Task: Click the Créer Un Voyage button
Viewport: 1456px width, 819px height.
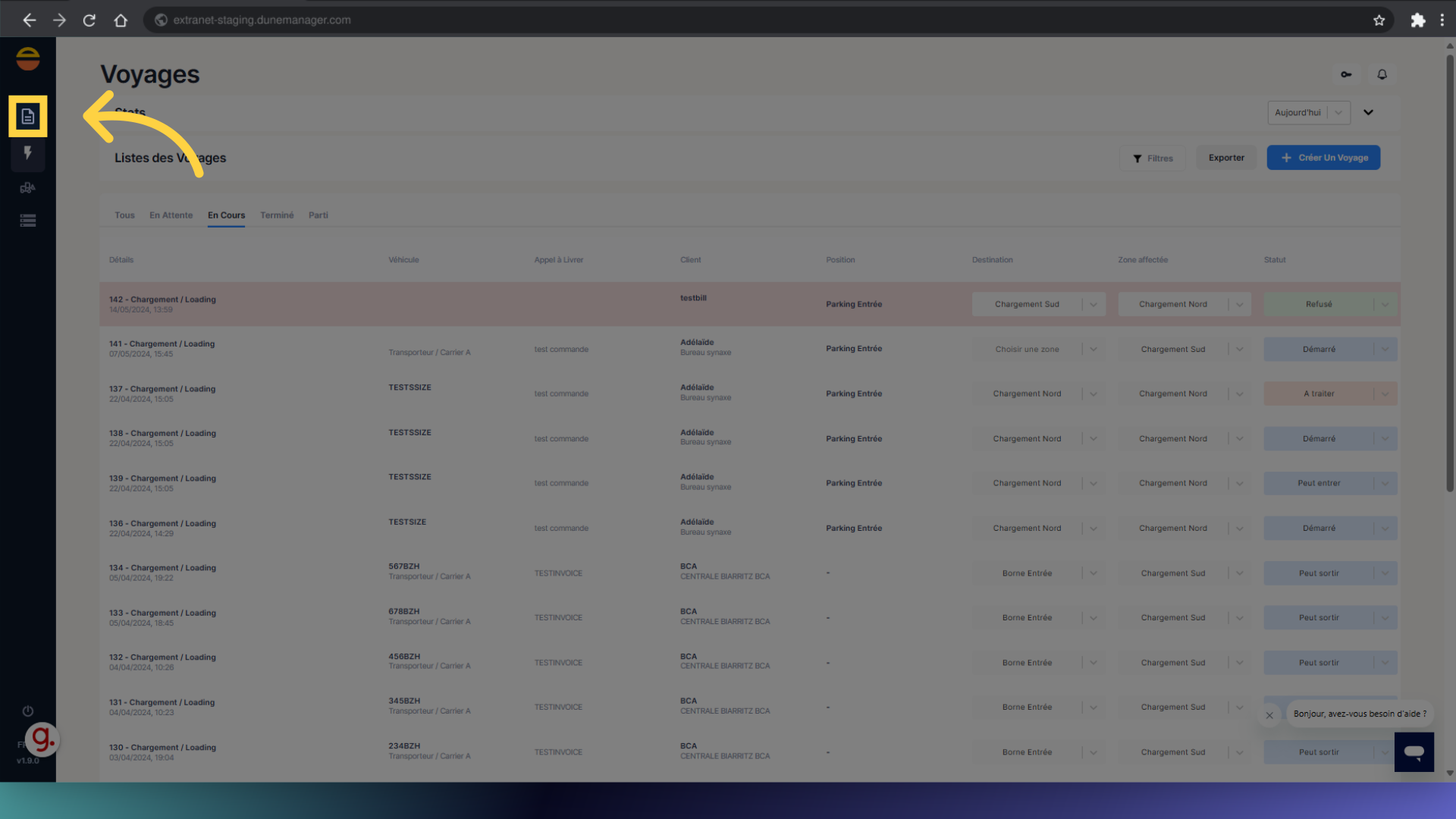Action: 1323,158
